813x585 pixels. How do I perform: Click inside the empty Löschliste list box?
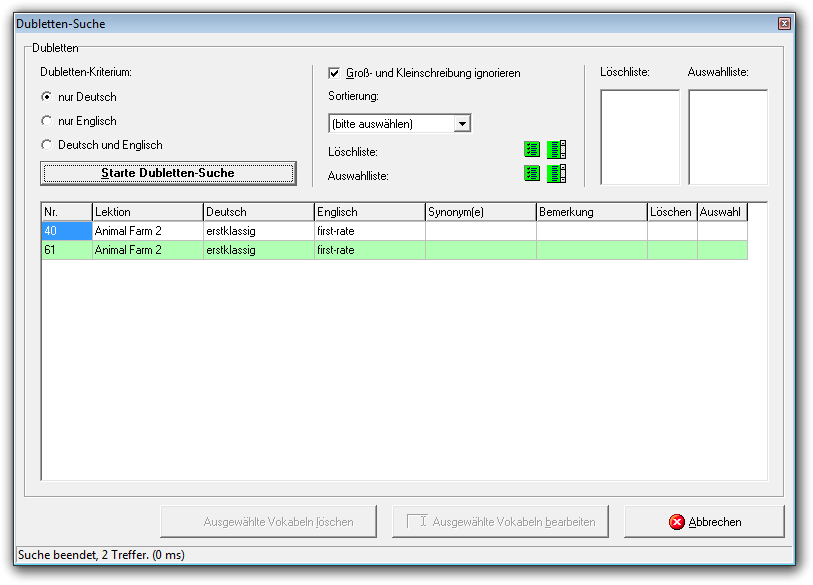point(639,137)
